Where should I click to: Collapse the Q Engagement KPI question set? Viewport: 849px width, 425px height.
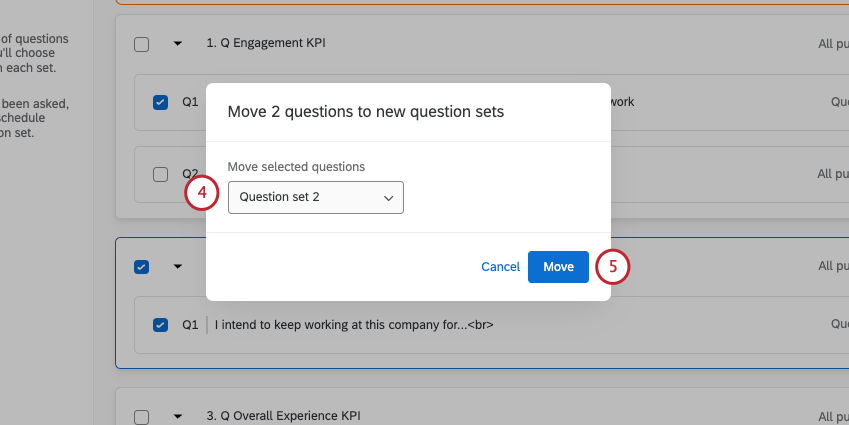coord(178,44)
